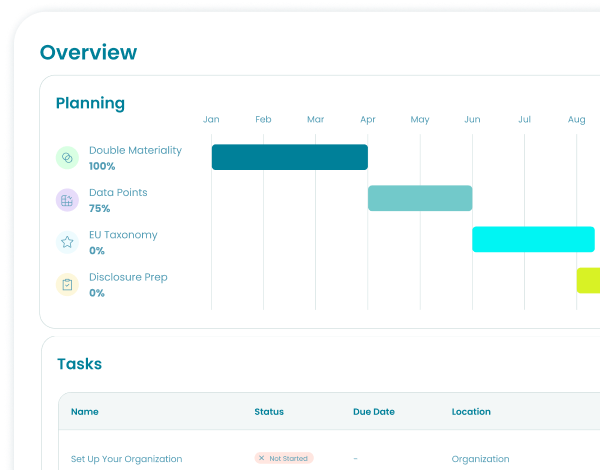Select the Data Points Gantt bar
This screenshot has width=600, height=470.
pyautogui.click(x=420, y=198)
